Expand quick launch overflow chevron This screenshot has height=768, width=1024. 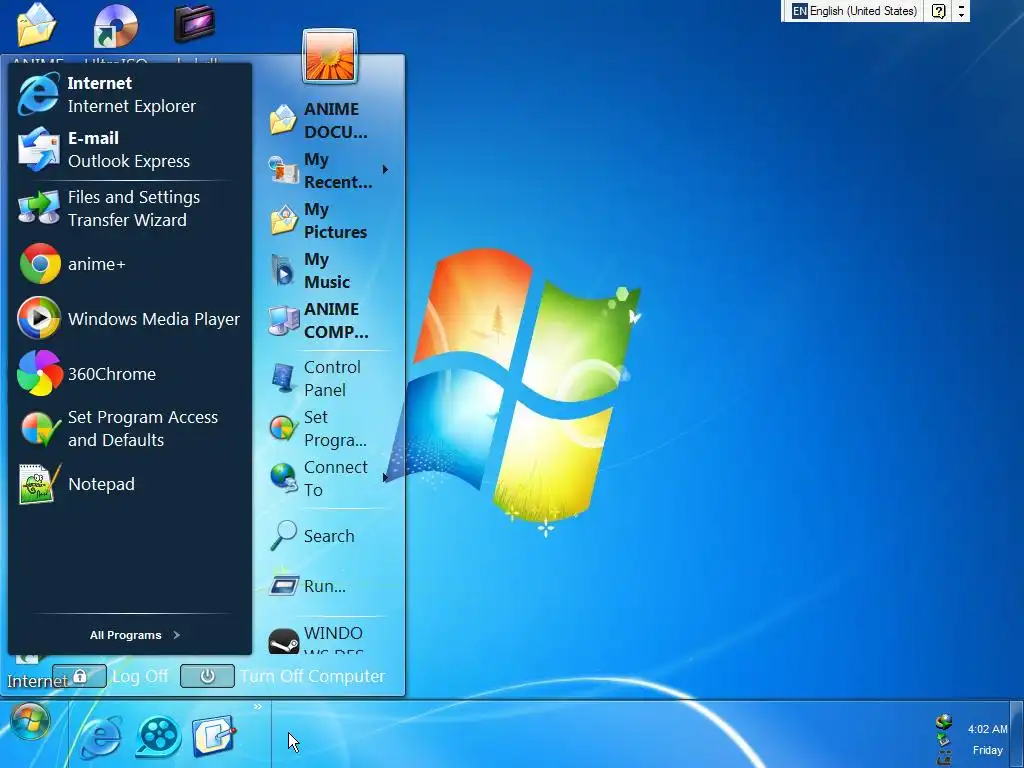click(x=258, y=707)
